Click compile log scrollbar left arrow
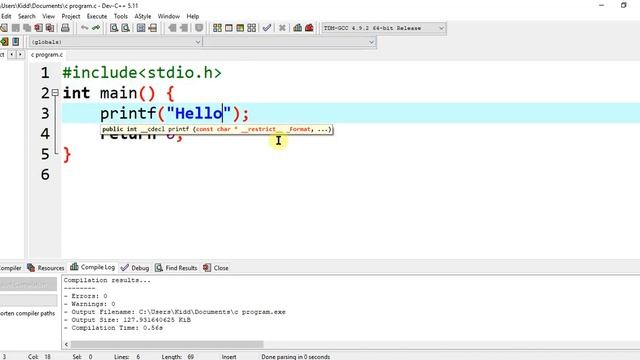This screenshot has height=360, width=640. 66,344
